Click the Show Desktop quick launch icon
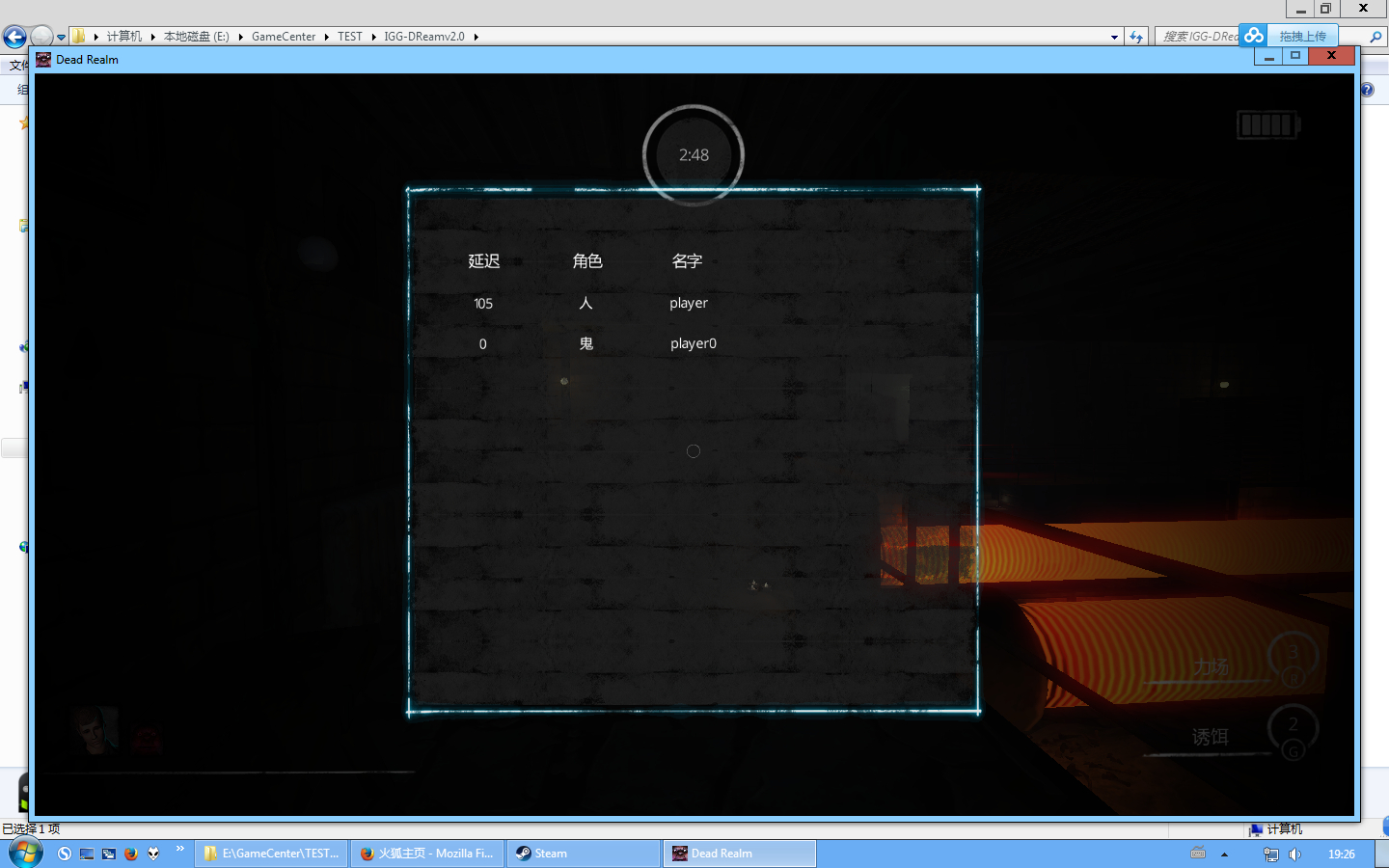The image size is (1389, 868). tap(87, 854)
